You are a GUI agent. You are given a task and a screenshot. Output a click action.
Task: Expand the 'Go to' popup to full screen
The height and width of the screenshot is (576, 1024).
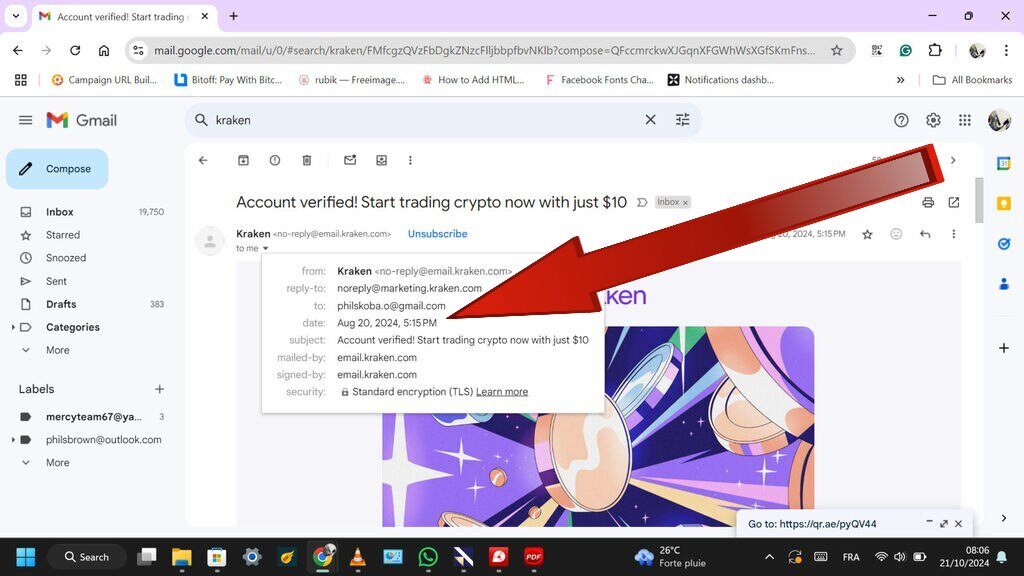pos(944,524)
